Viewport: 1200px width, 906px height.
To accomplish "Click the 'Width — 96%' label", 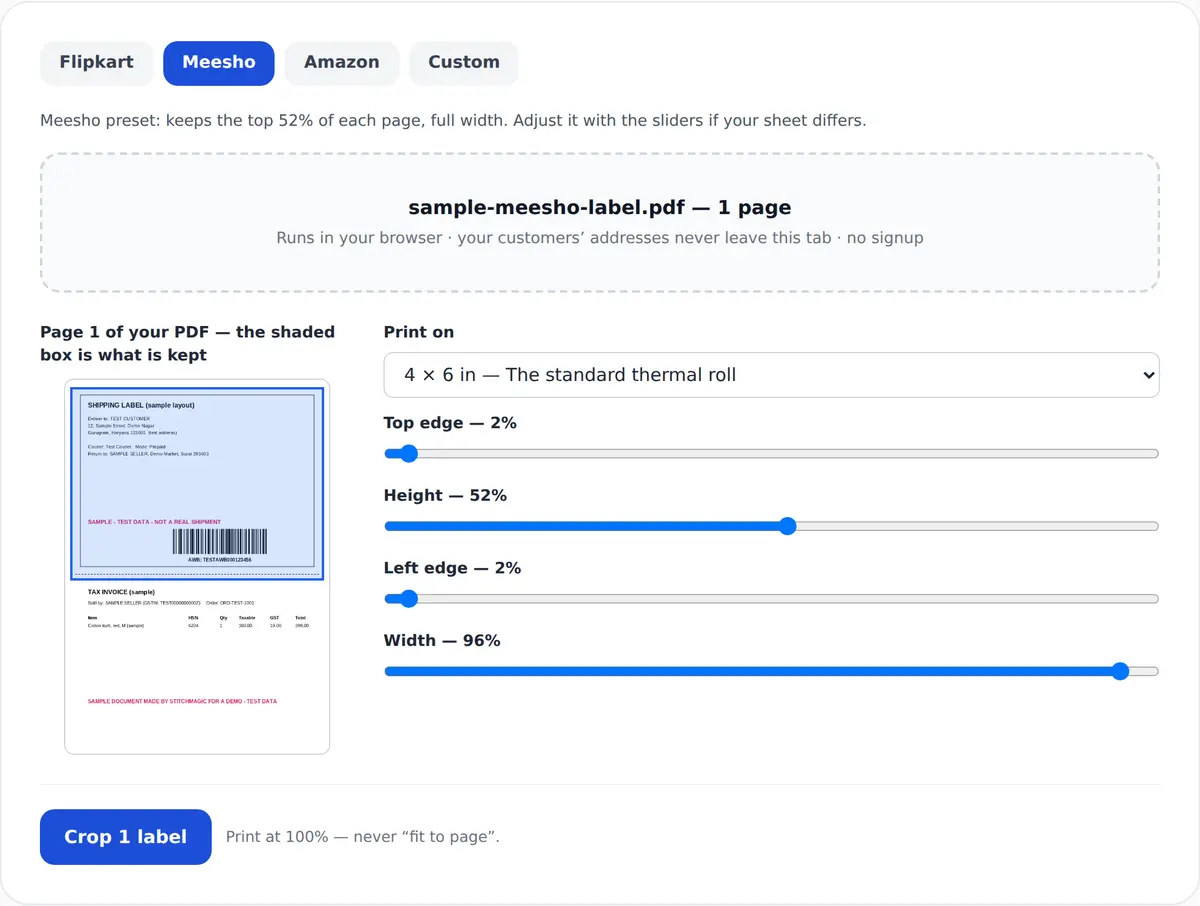I will tap(442, 640).
